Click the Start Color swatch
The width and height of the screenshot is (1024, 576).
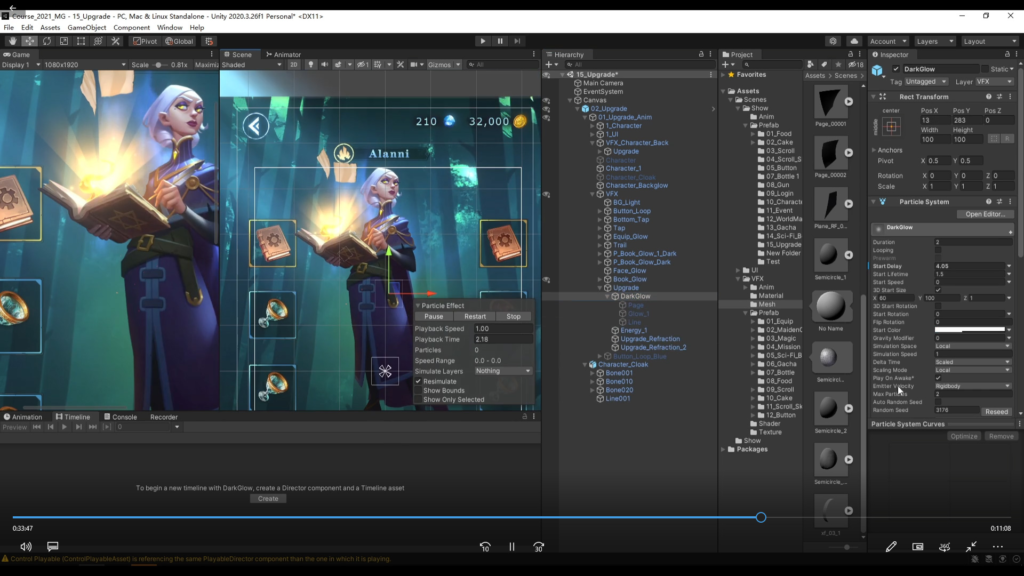pyautogui.click(x=969, y=330)
